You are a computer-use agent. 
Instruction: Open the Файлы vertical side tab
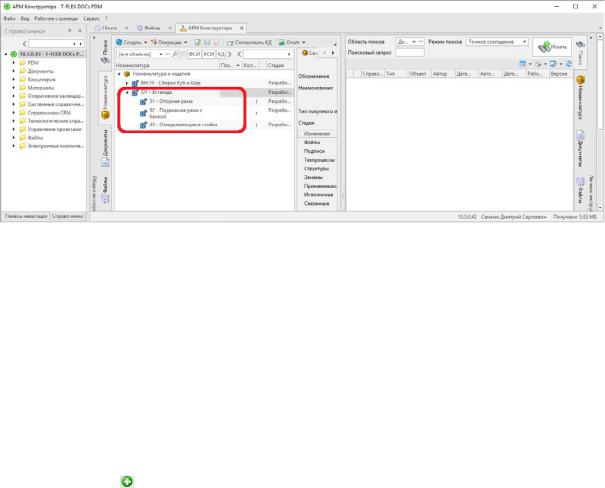pyautogui.click(x=105, y=190)
